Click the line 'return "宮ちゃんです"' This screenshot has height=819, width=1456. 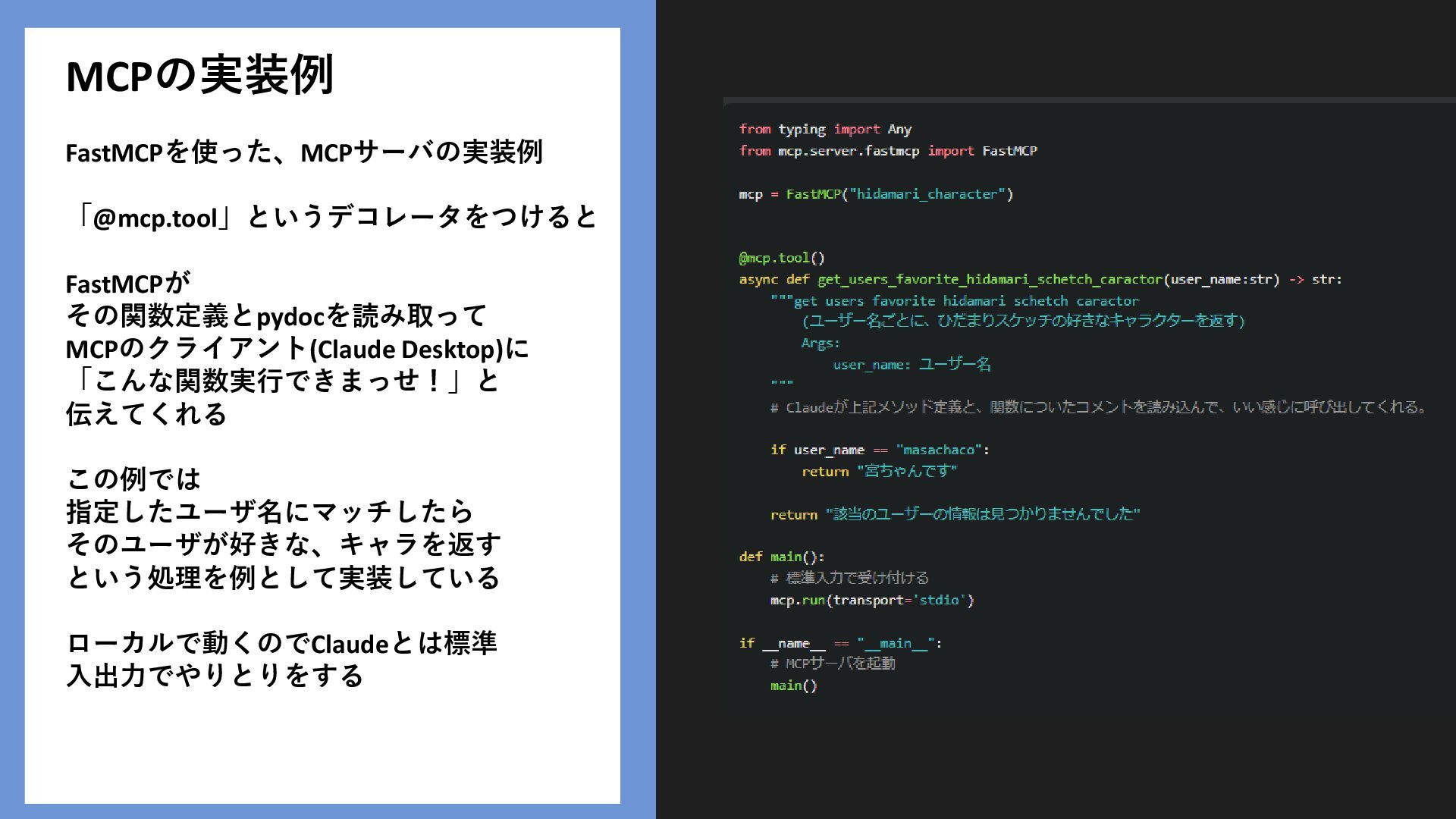click(880, 472)
